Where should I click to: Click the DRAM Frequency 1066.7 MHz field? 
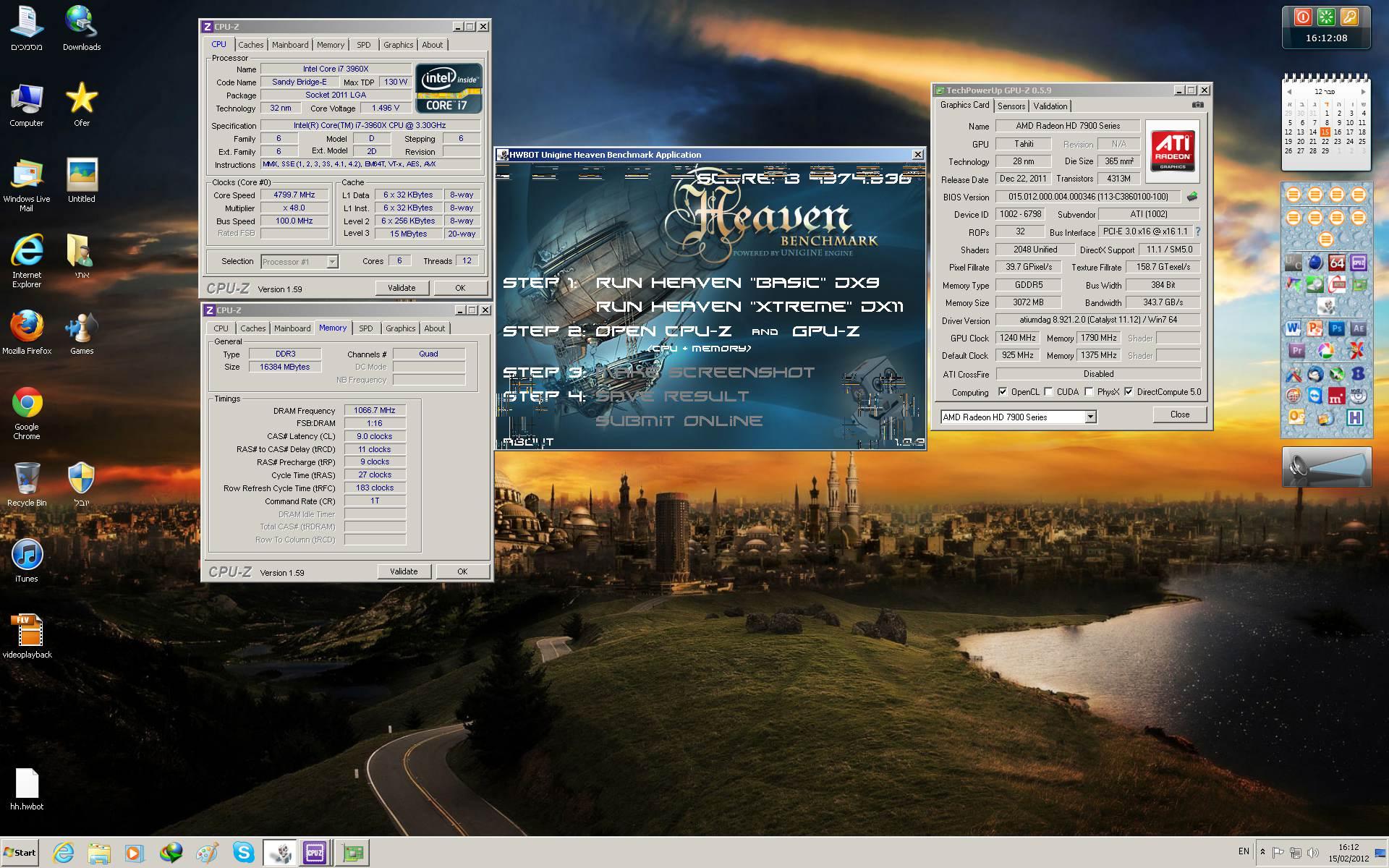click(375, 410)
